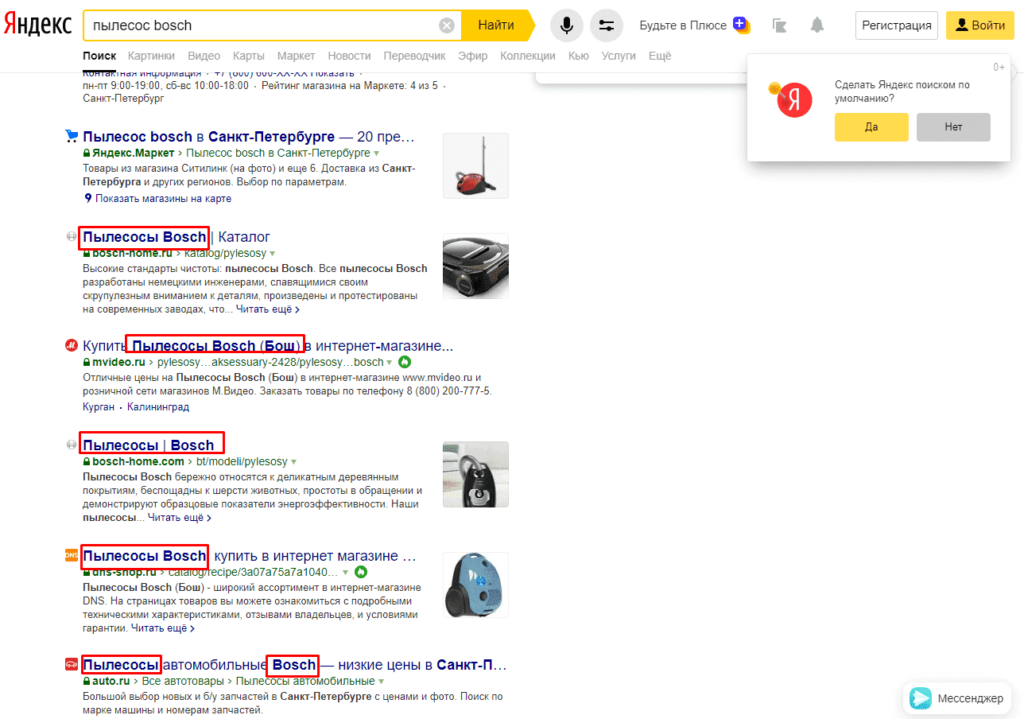Viewport: 1024px width, 719px height.
Task: Open the 'Кью' tab
Action: pos(578,56)
